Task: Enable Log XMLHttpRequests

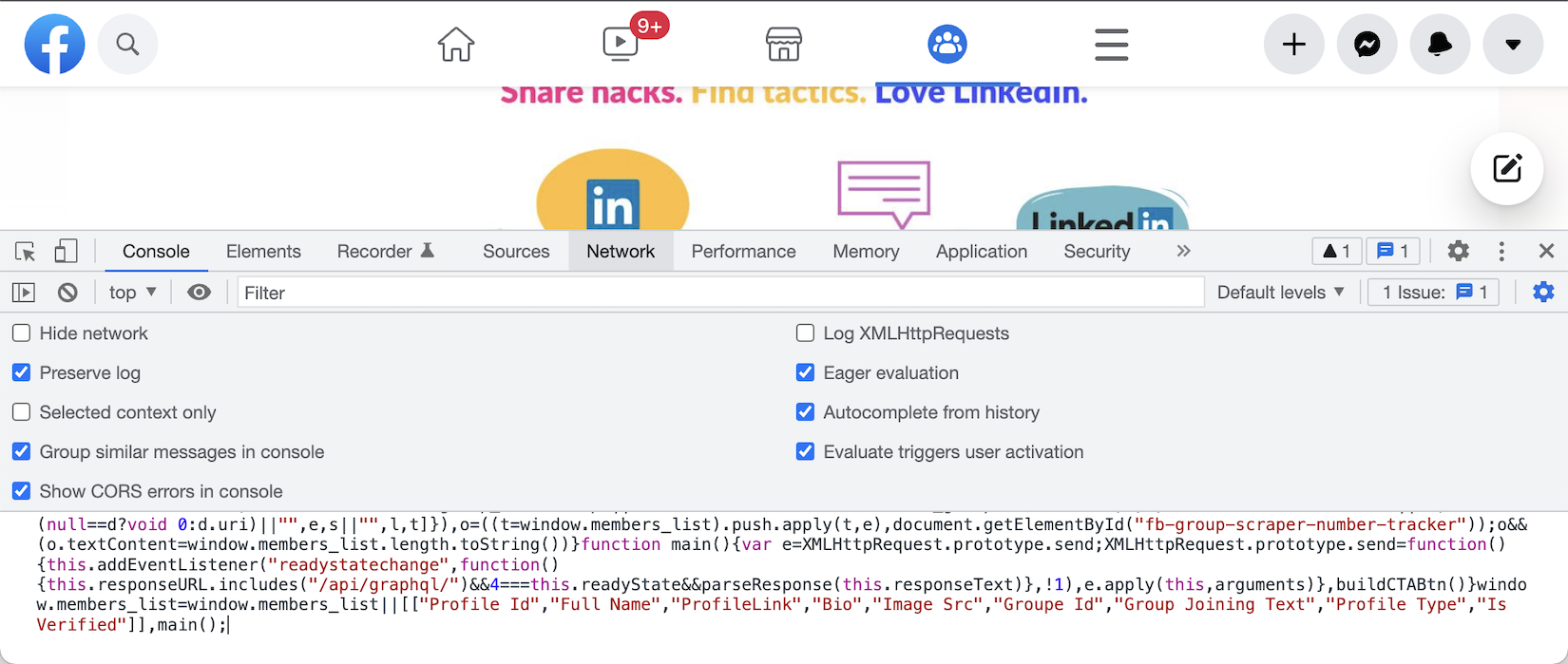Action: [x=805, y=333]
